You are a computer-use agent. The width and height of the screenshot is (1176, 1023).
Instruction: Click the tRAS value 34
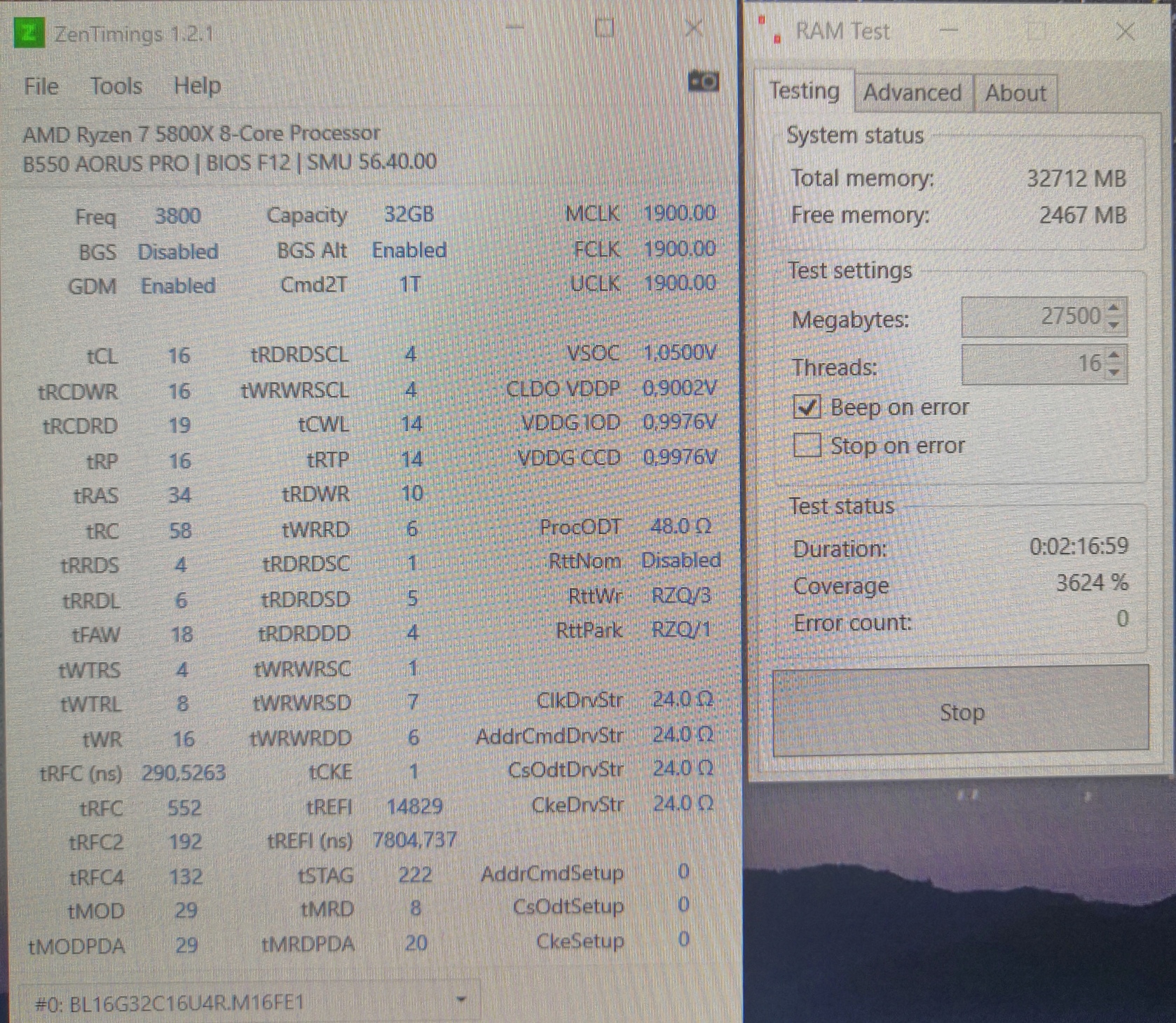(x=179, y=495)
